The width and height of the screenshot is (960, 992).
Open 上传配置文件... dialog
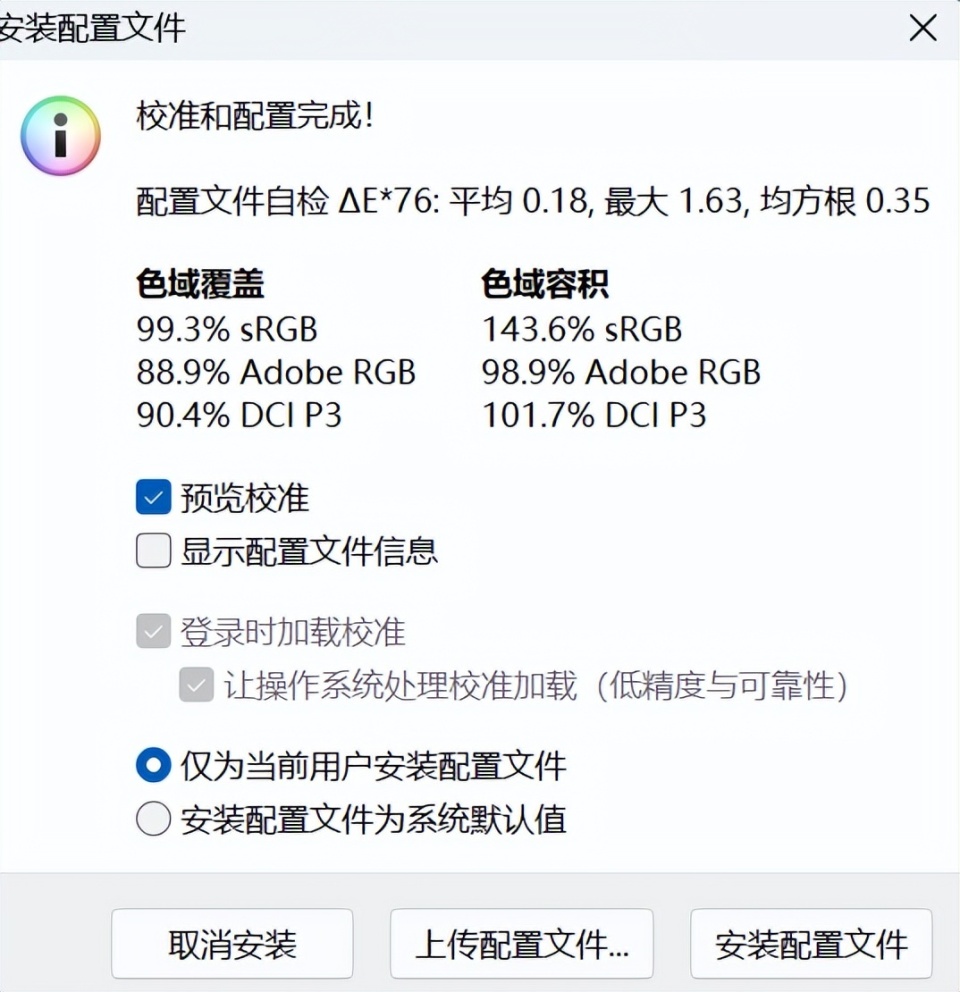[x=522, y=943]
